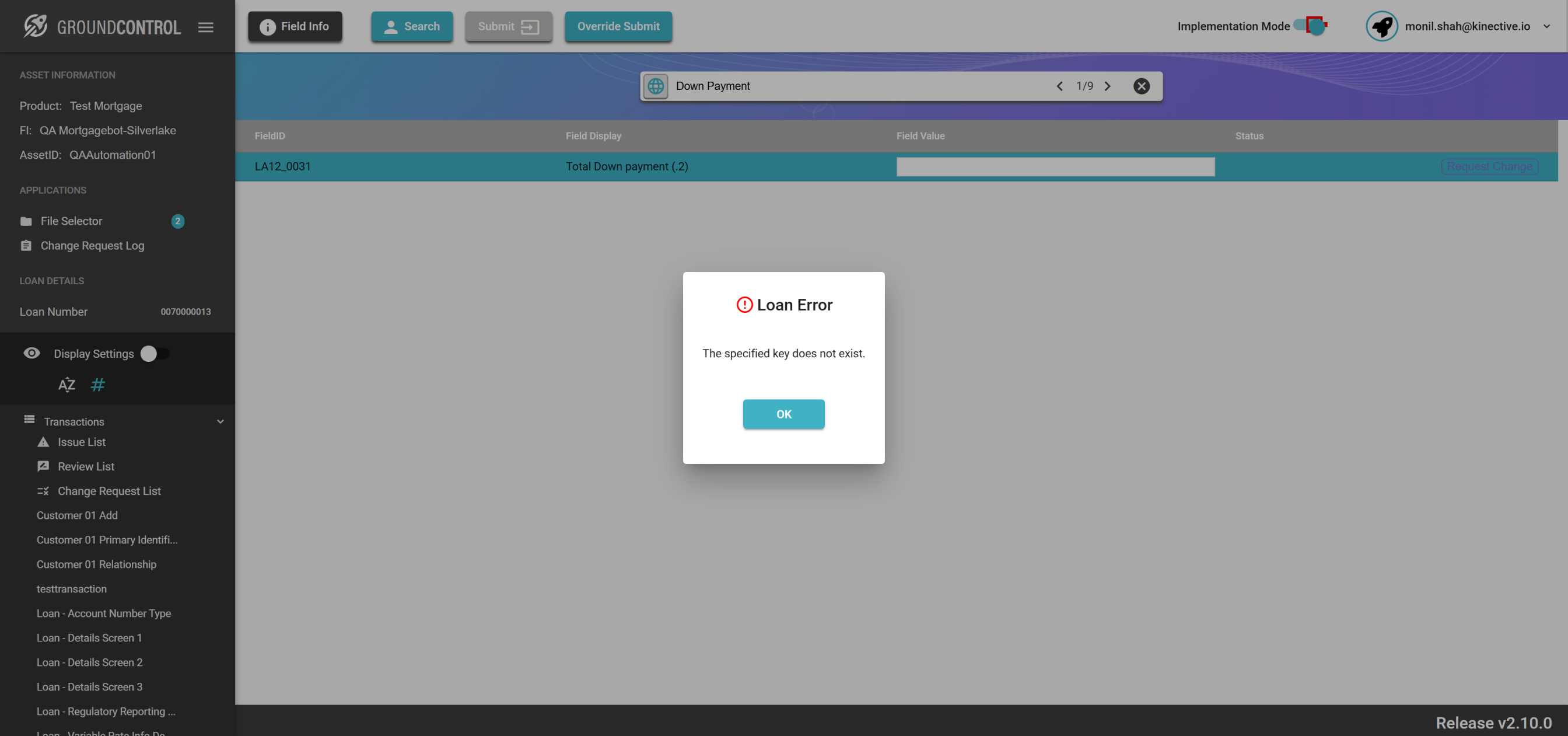Go to previous search result arrow
The width and height of the screenshot is (1568, 736).
(1060, 86)
